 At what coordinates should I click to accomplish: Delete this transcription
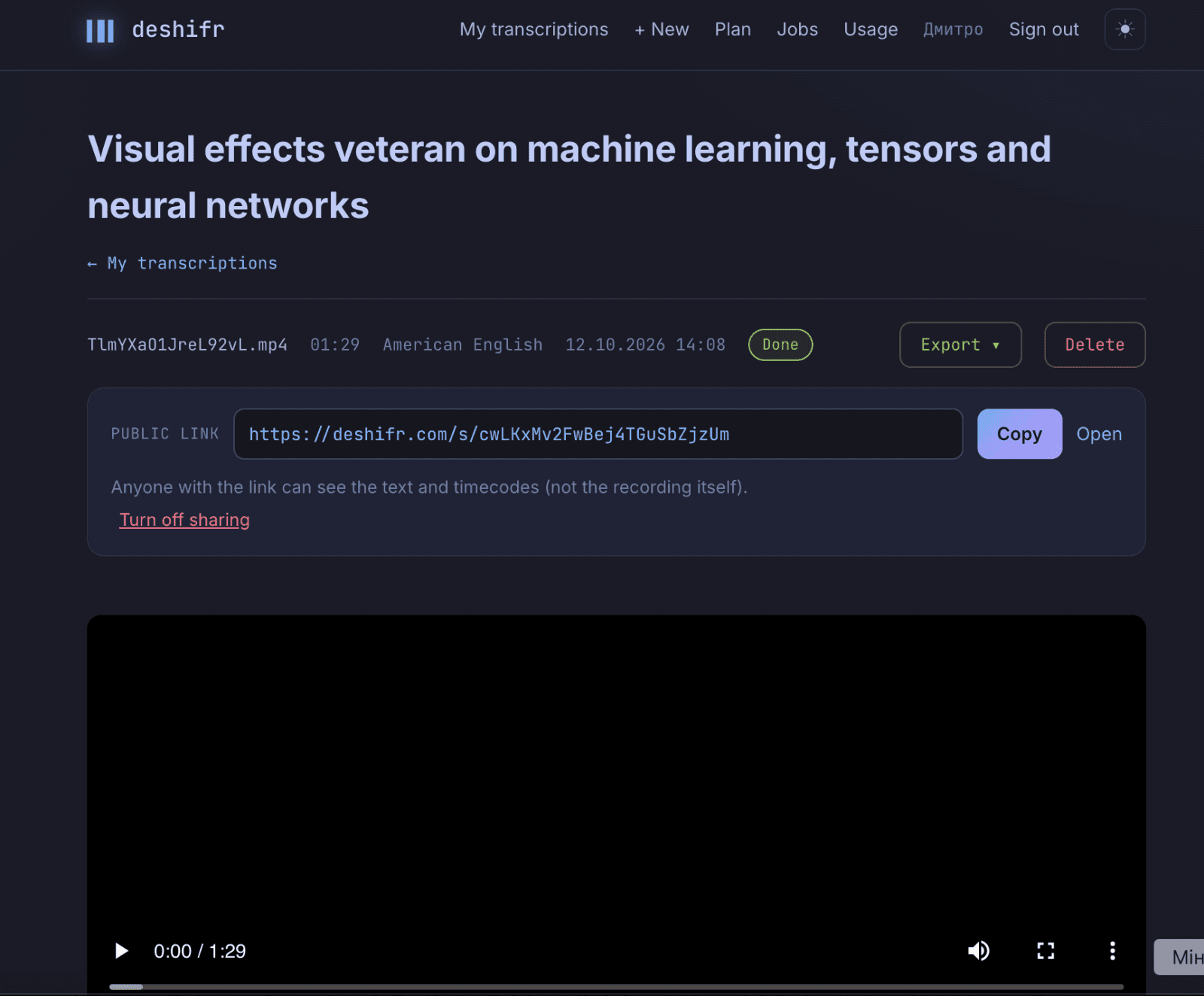click(x=1095, y=345)
